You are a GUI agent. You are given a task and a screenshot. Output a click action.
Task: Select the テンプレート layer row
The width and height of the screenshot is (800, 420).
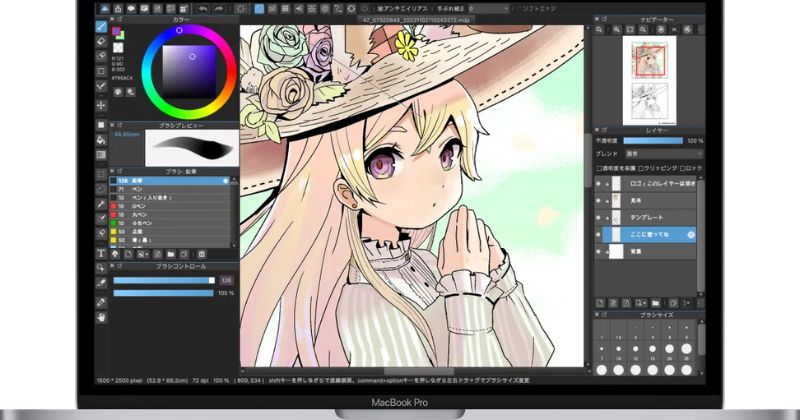click(645, 217)
